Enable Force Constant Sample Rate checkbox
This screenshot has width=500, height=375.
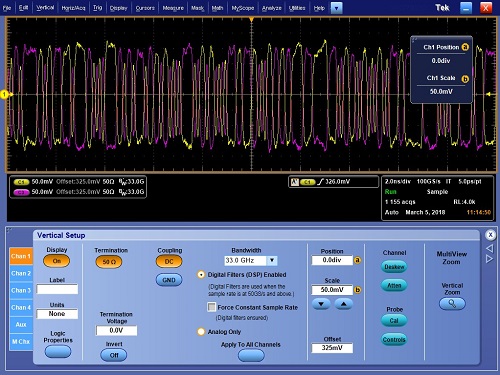click(211, 307)
